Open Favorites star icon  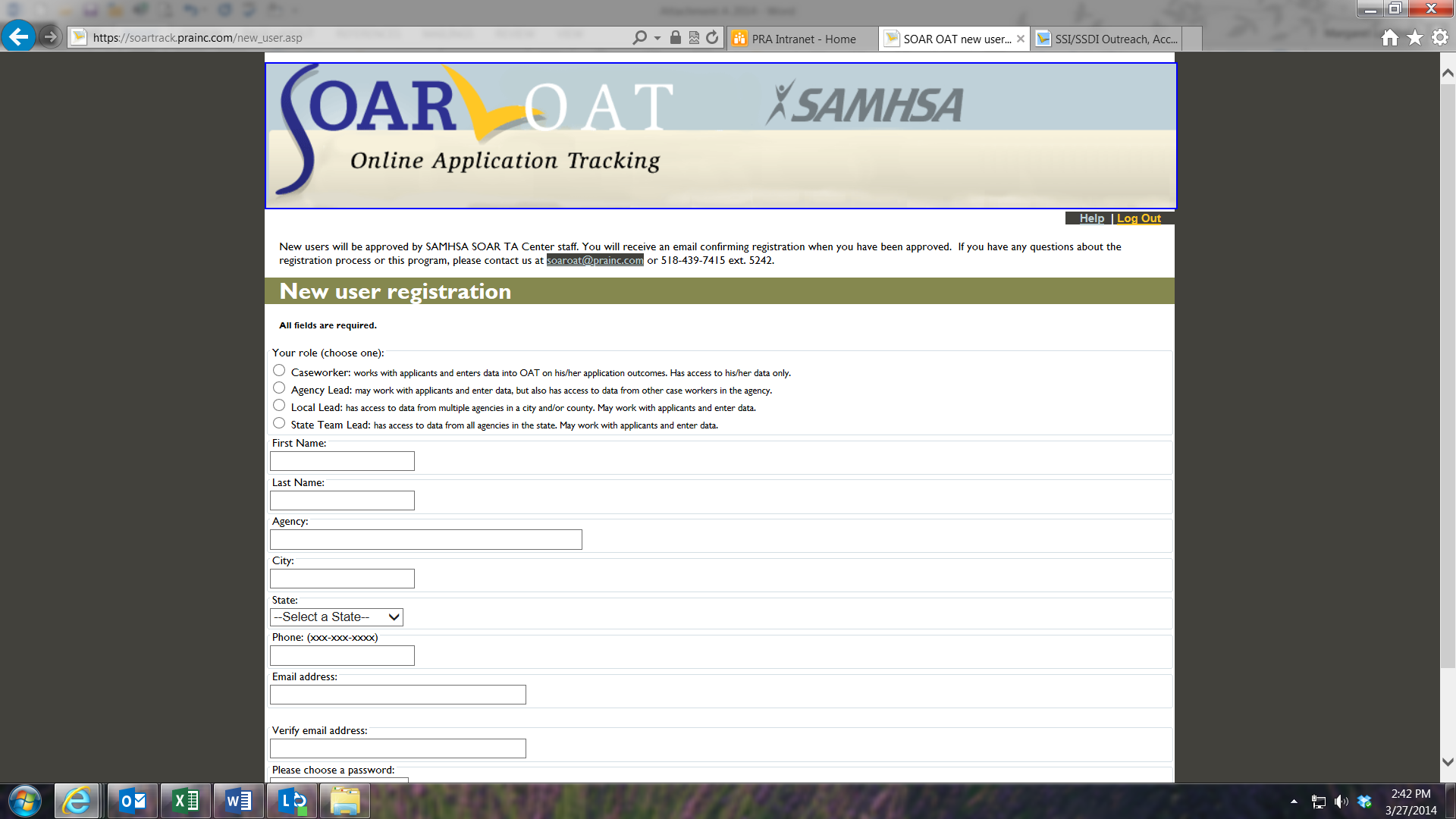1415,38
